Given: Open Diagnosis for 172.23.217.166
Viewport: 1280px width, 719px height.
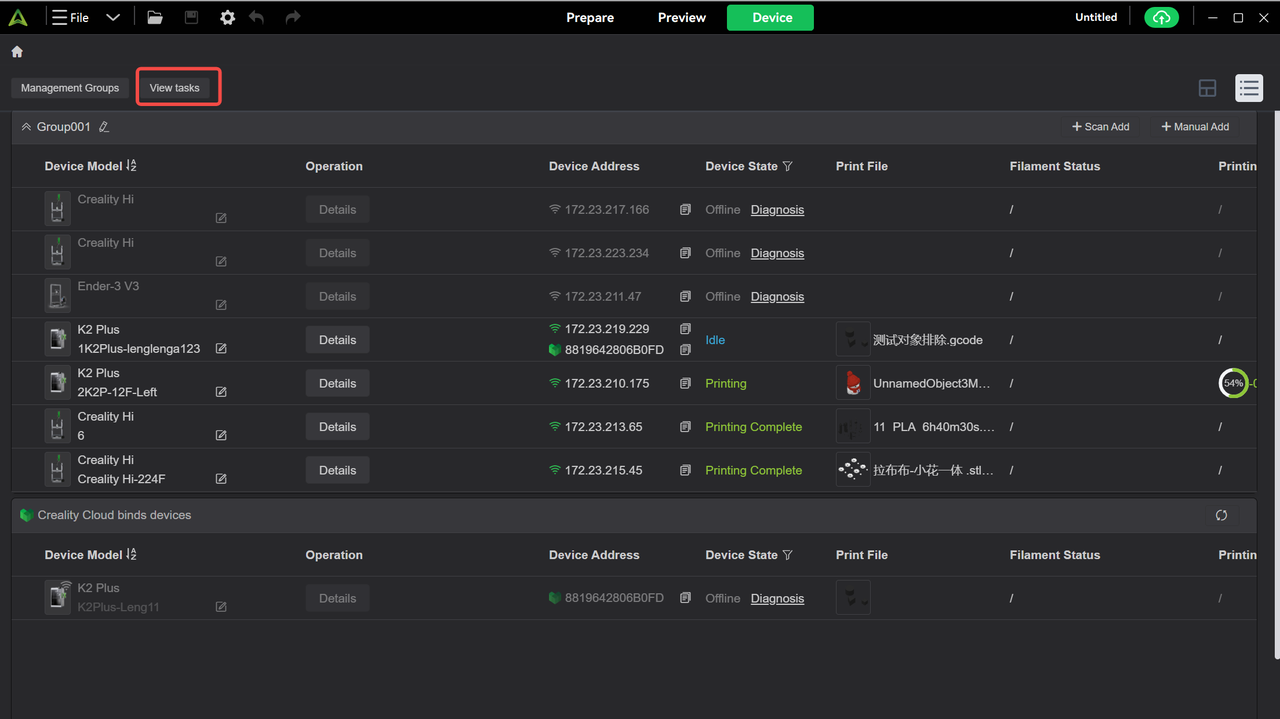Looking at the screenshot, I should pyautogui.click(x=777, y=210).
